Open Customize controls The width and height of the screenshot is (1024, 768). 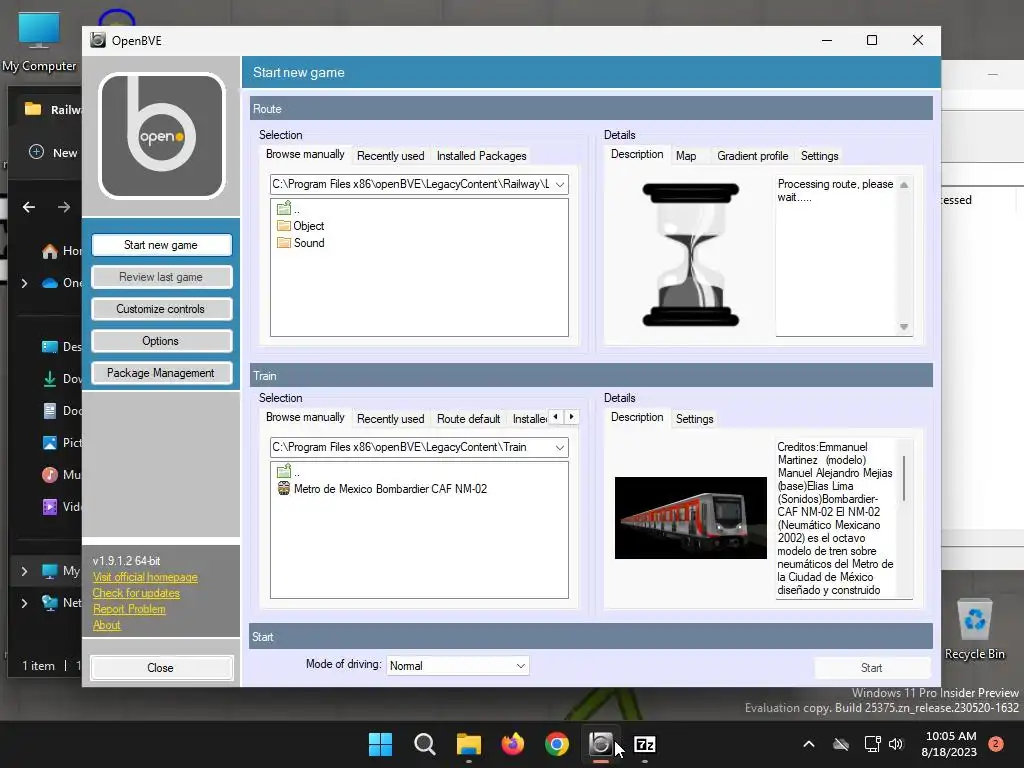pyautogui.click(x=161, y=309)
